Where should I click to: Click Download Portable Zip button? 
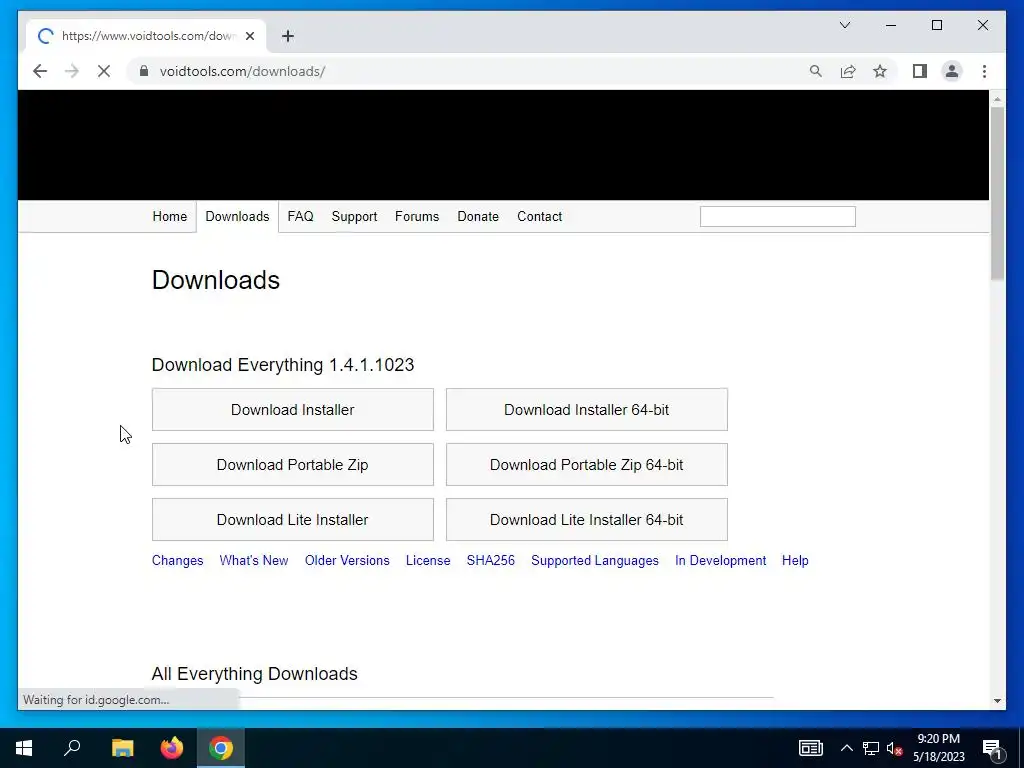293,464
